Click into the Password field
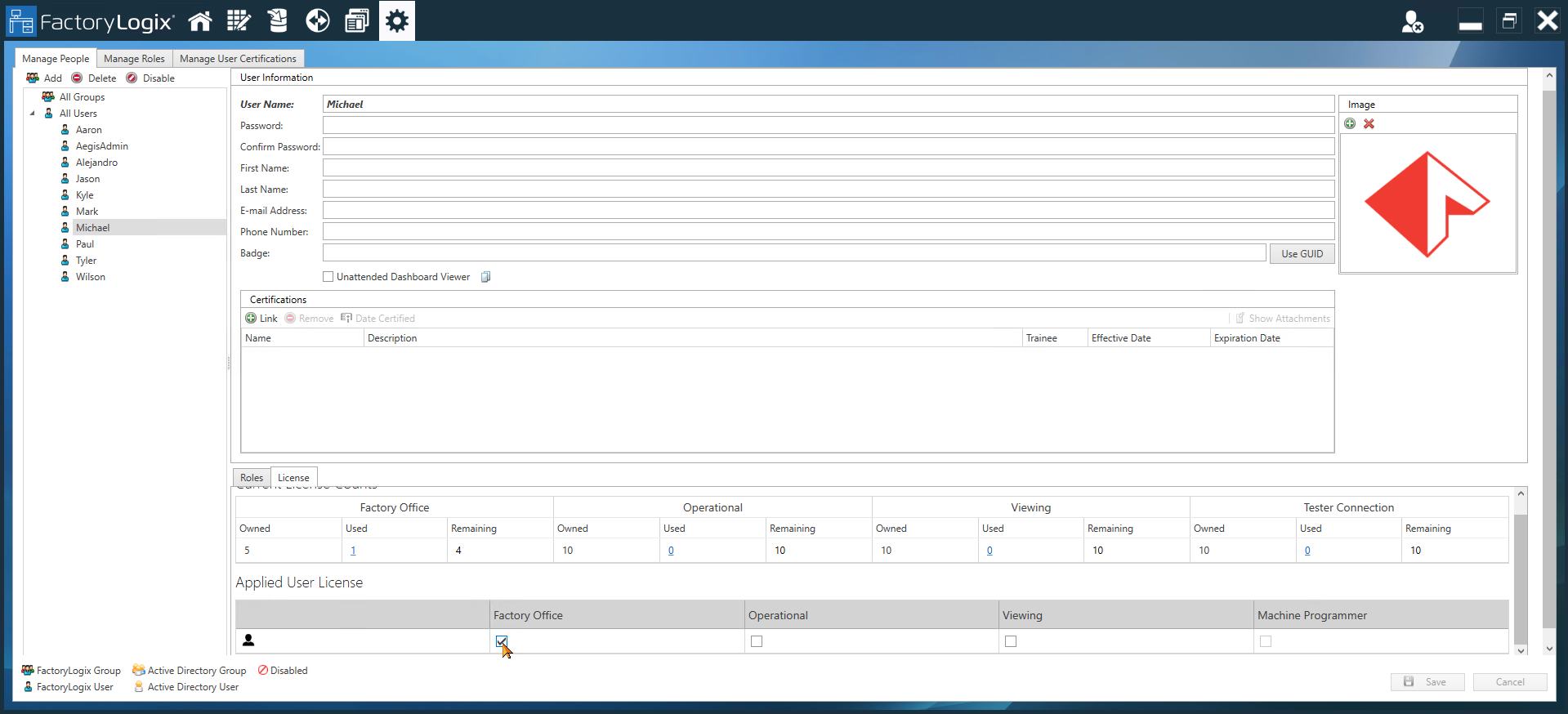Screen dimensions: 1568x714 [x=828, y=126]
